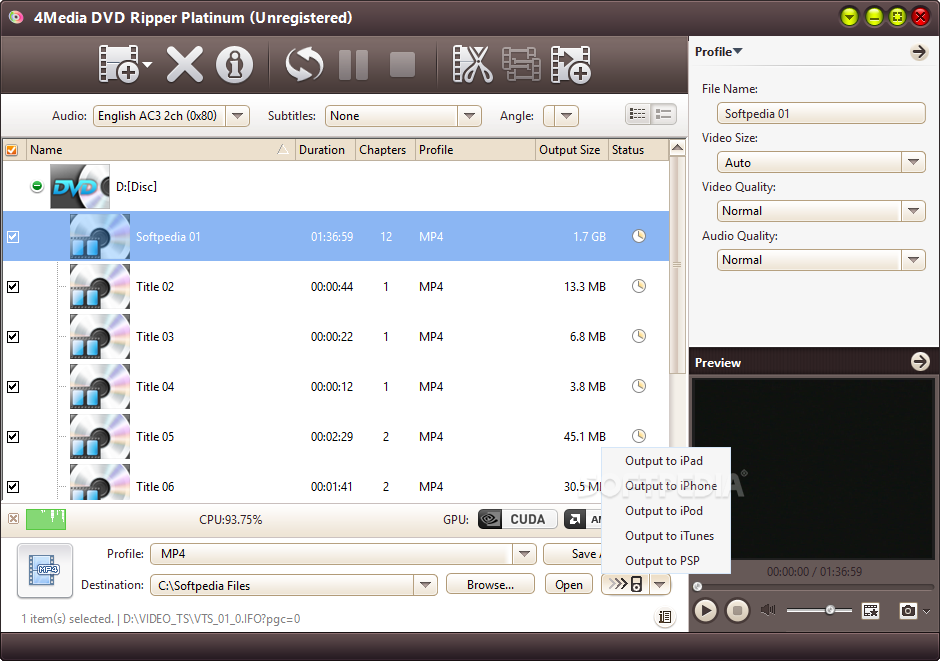
Task: Open the snapshot options arrow
Action: (927, 611)
